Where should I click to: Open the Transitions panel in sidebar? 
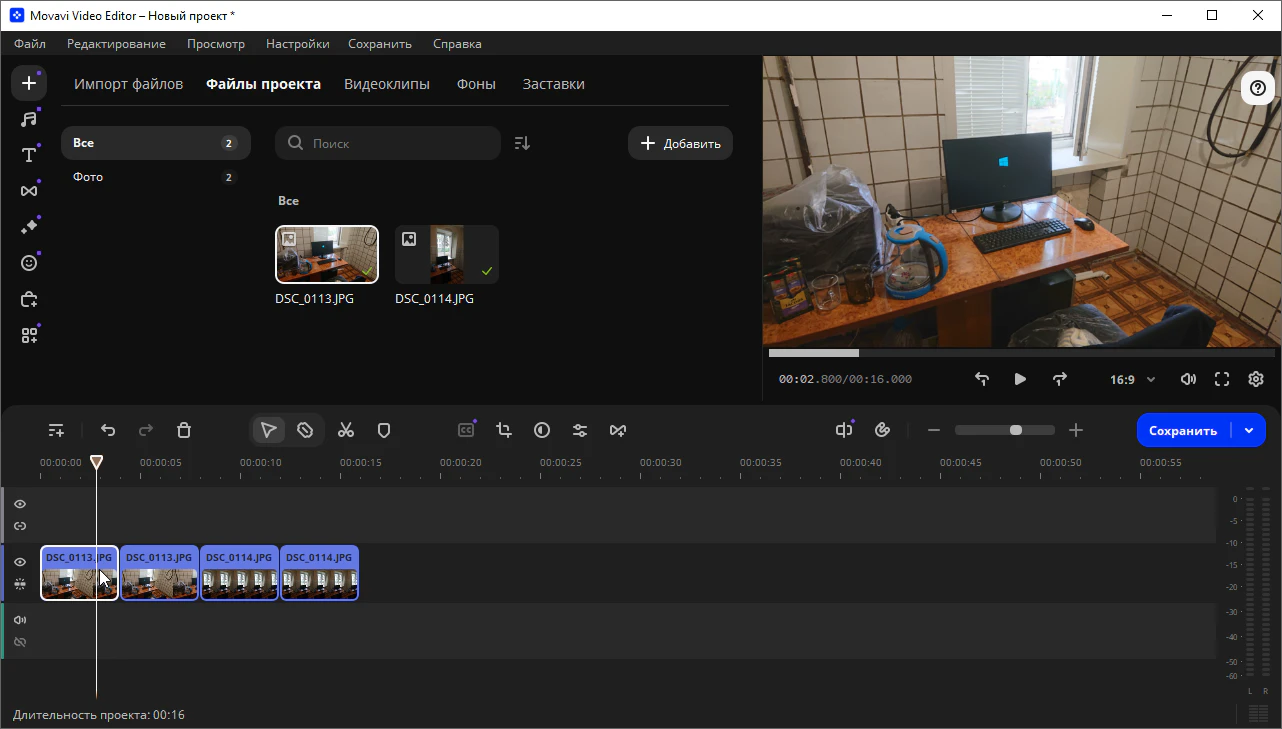tap(29, 191)
